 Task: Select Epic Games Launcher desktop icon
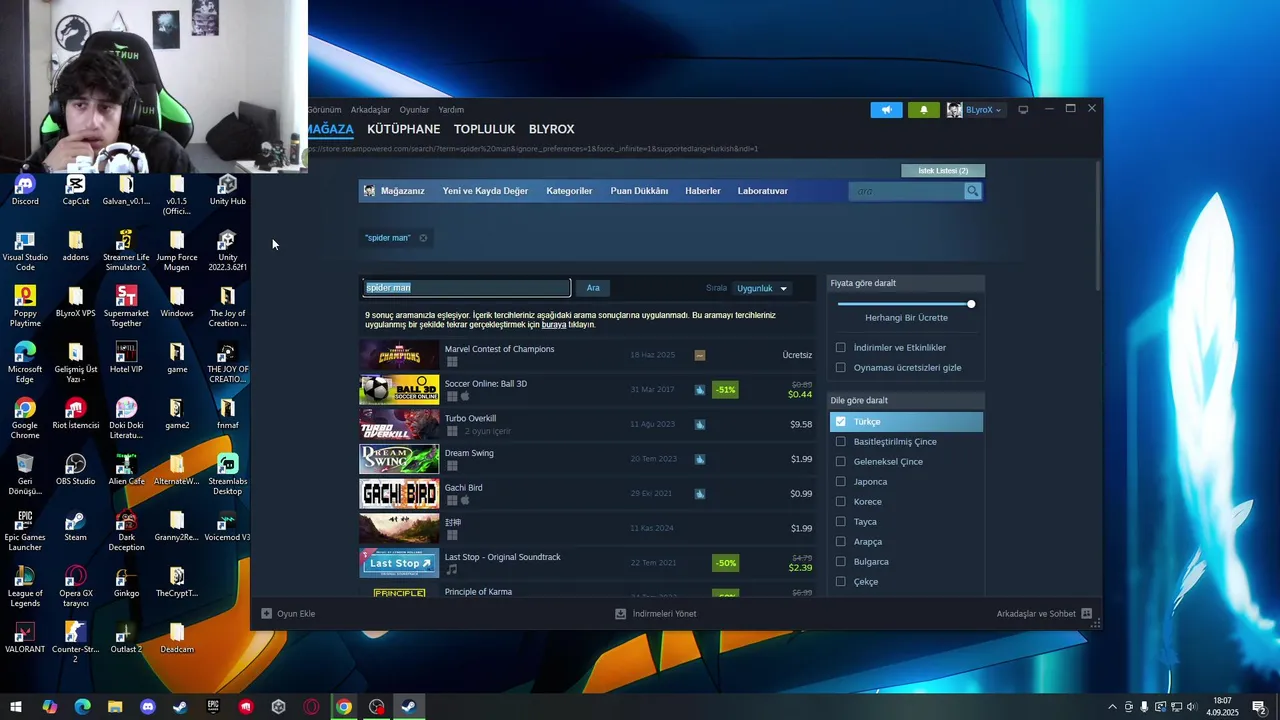tap(25, 531)
